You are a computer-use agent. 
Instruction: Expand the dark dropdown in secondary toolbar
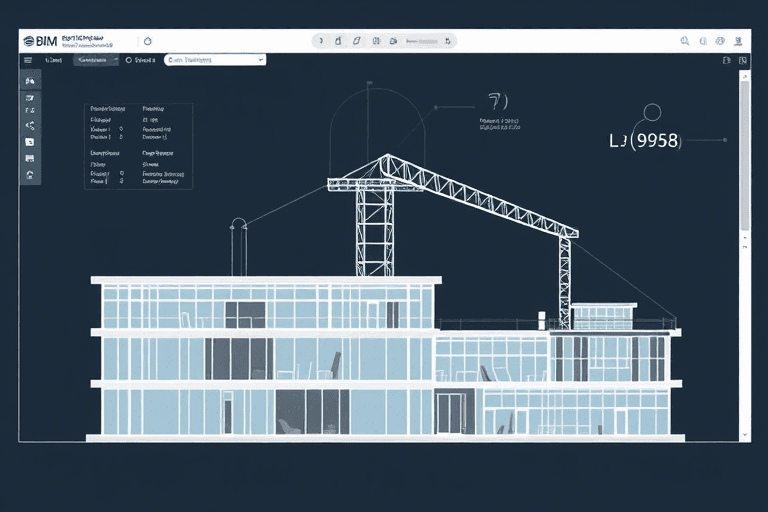pos(114,60)
